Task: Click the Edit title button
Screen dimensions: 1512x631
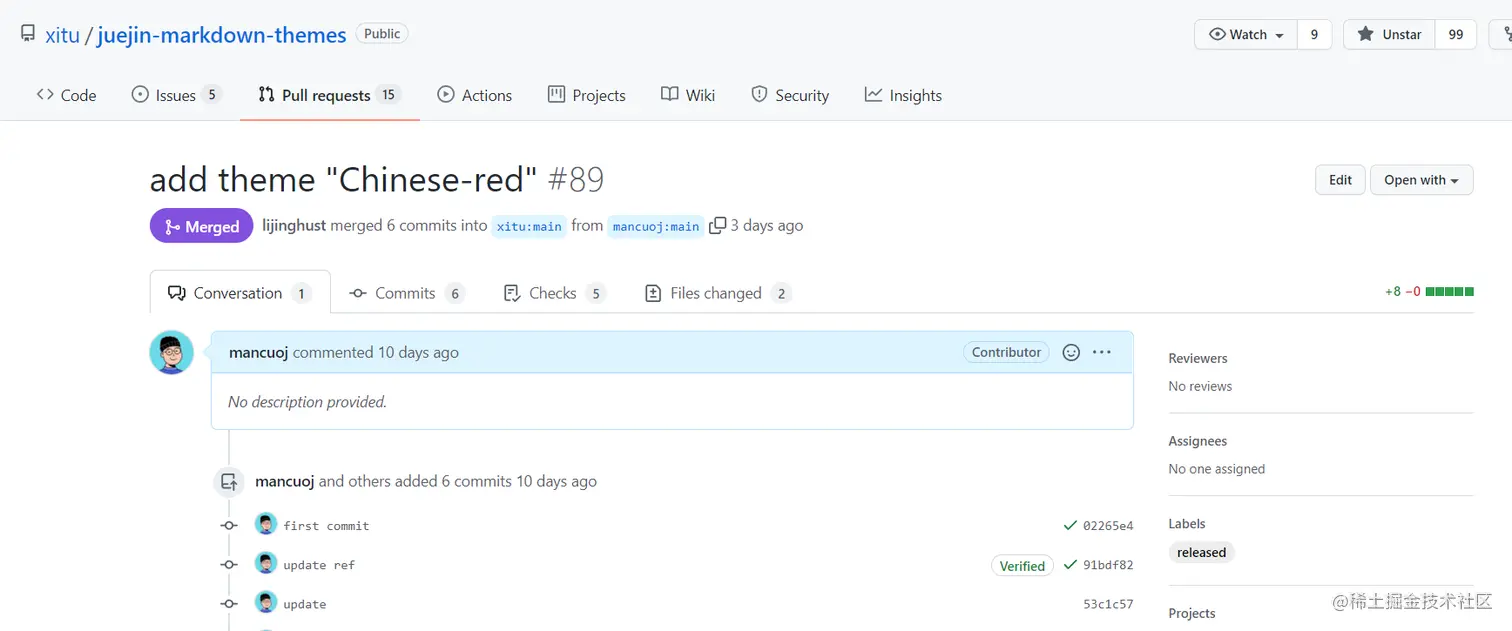Action: (x=1340, y=180)
